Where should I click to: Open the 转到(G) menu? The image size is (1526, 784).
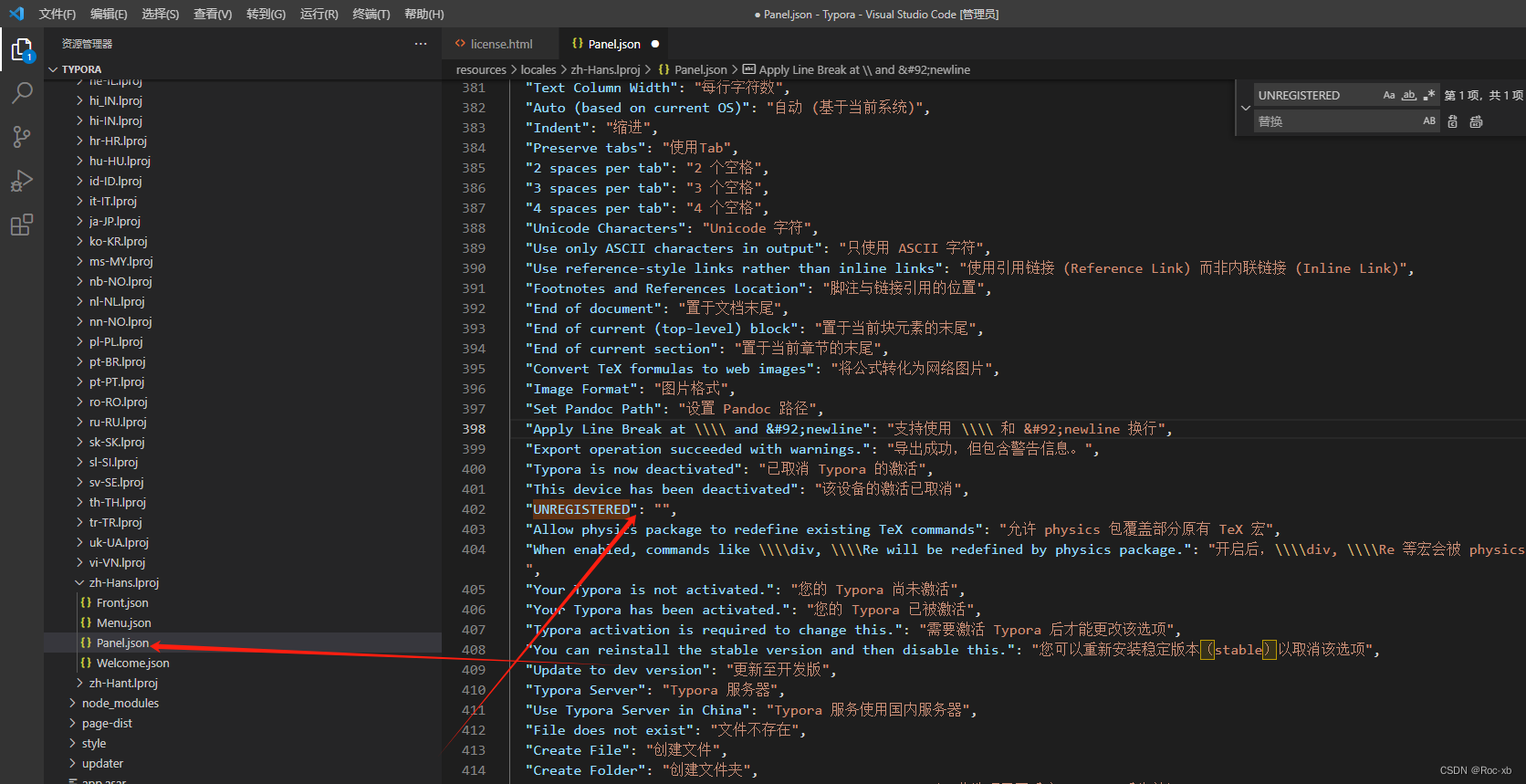pyautogui.click(x=266, y=14)
